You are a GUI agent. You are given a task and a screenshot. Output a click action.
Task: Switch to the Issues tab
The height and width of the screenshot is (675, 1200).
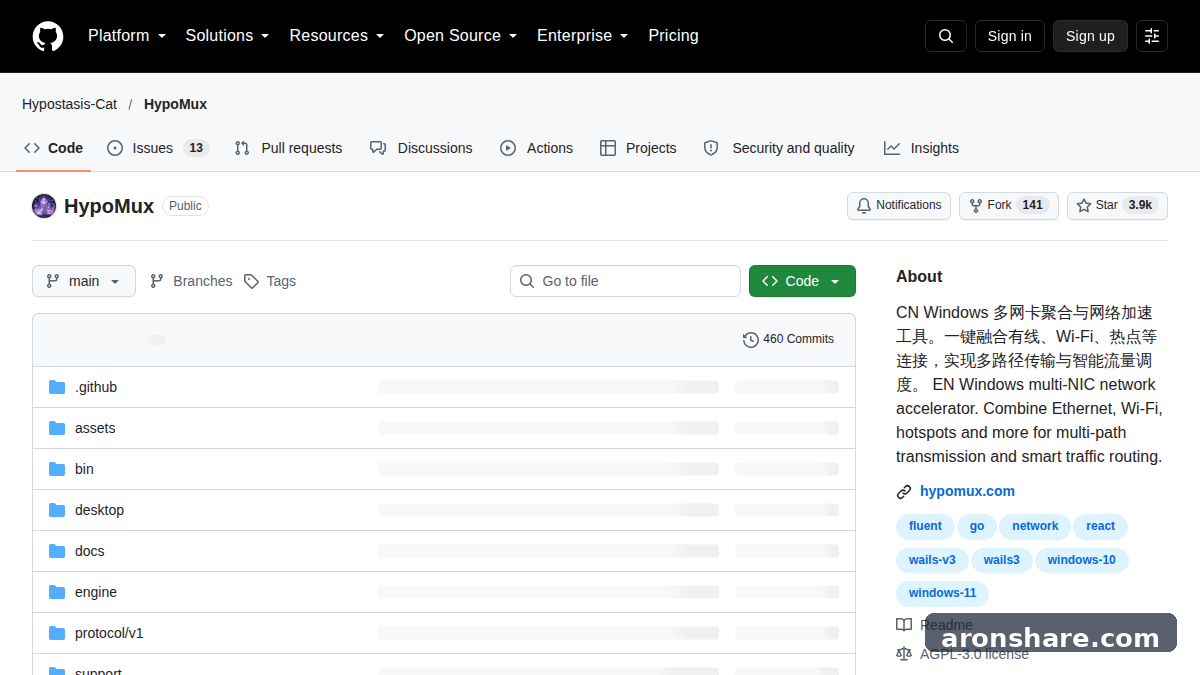coord(157,148)
